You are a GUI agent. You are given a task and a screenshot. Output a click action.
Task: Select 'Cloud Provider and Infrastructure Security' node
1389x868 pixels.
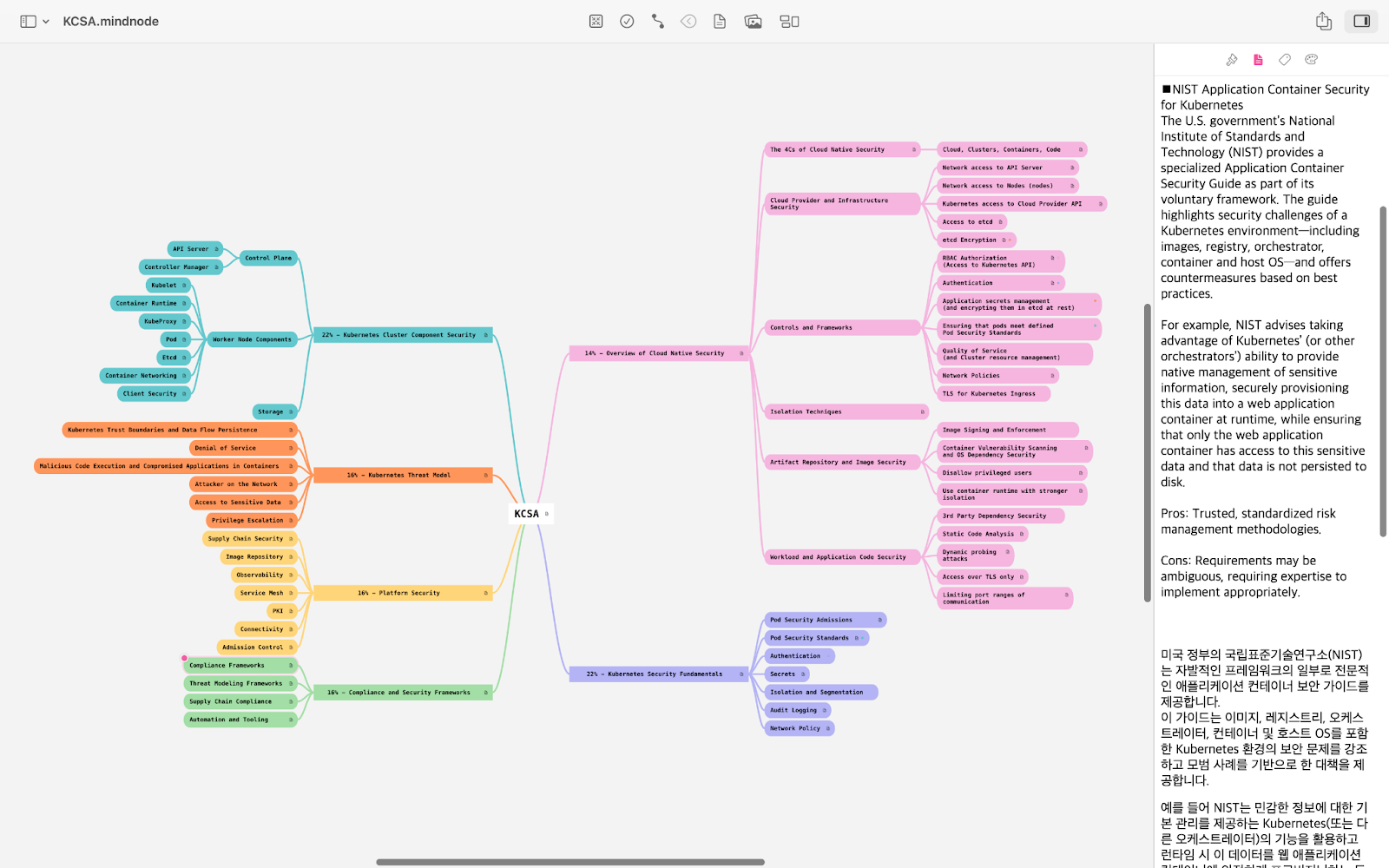[842, 204]
